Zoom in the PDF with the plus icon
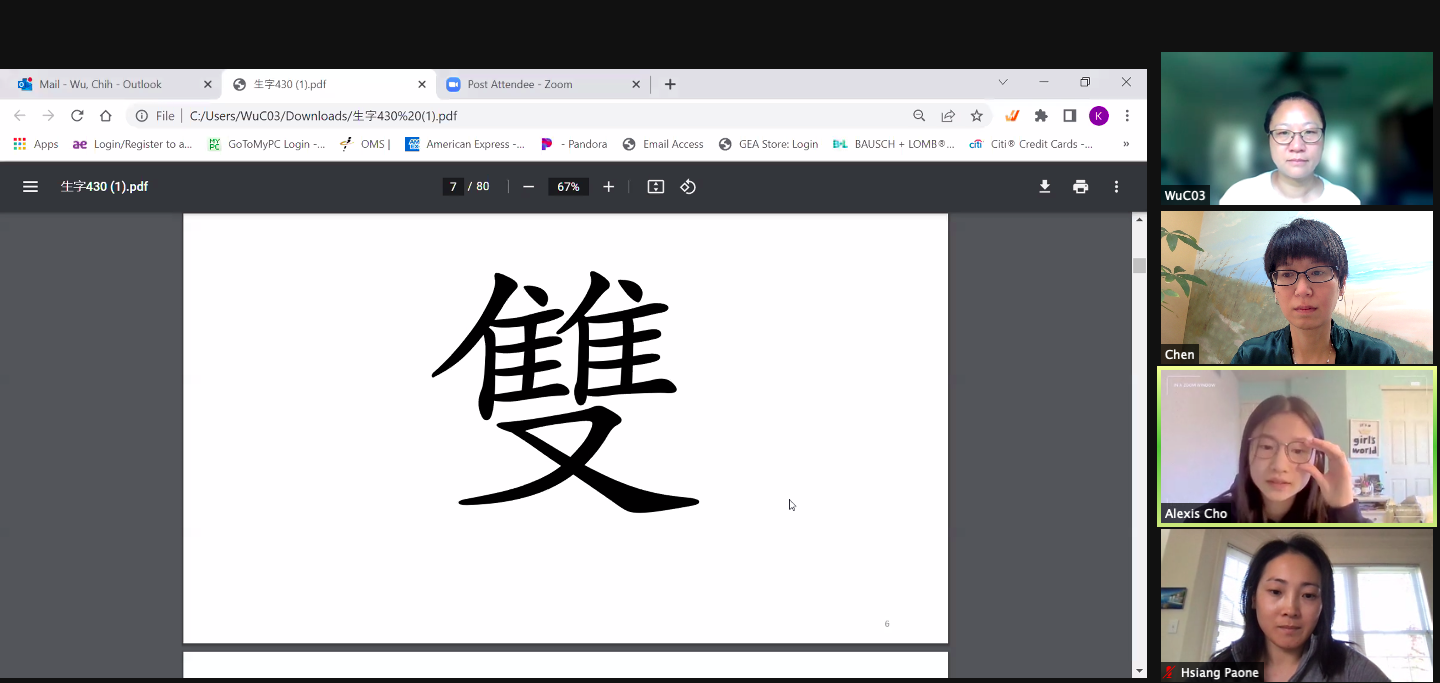This screenshot has width=1440, height=683. pyautogui.click(x=608, y=186)
